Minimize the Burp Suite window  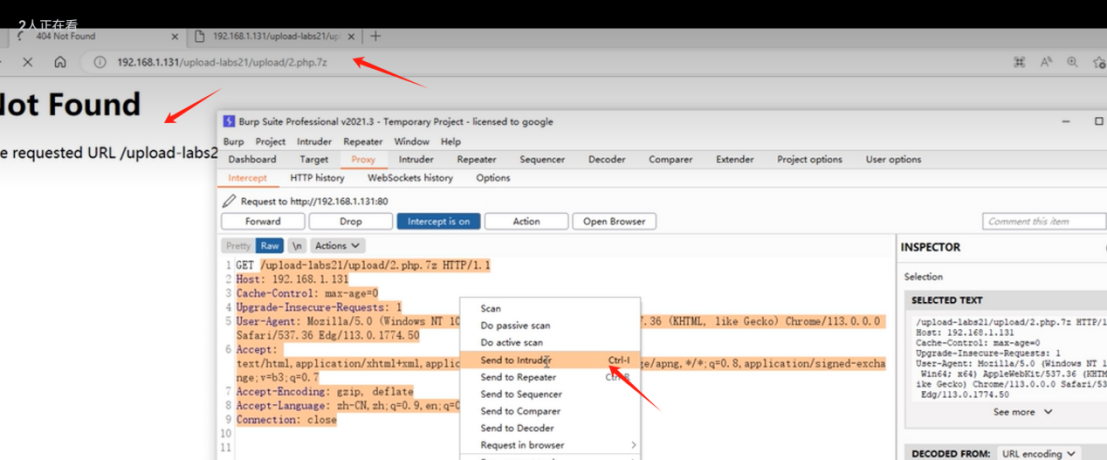click(1066, 121)
